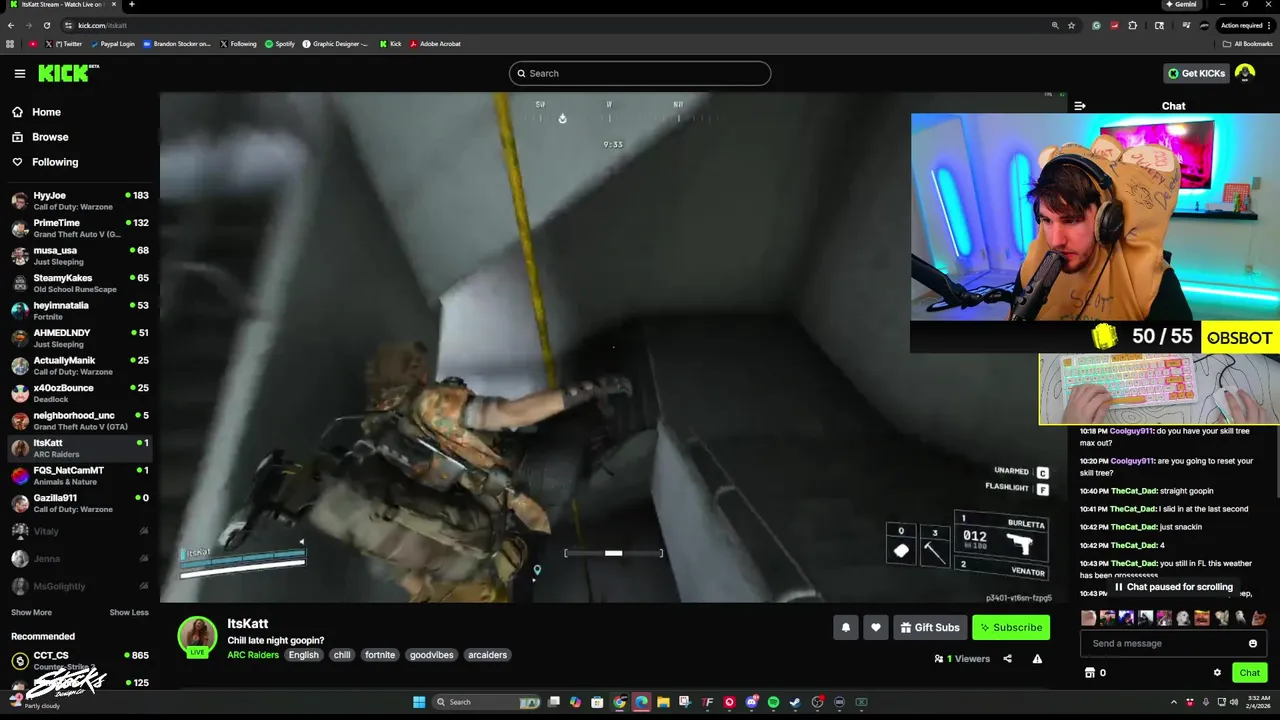Open the Twitter bookmark

click(63, 44)
